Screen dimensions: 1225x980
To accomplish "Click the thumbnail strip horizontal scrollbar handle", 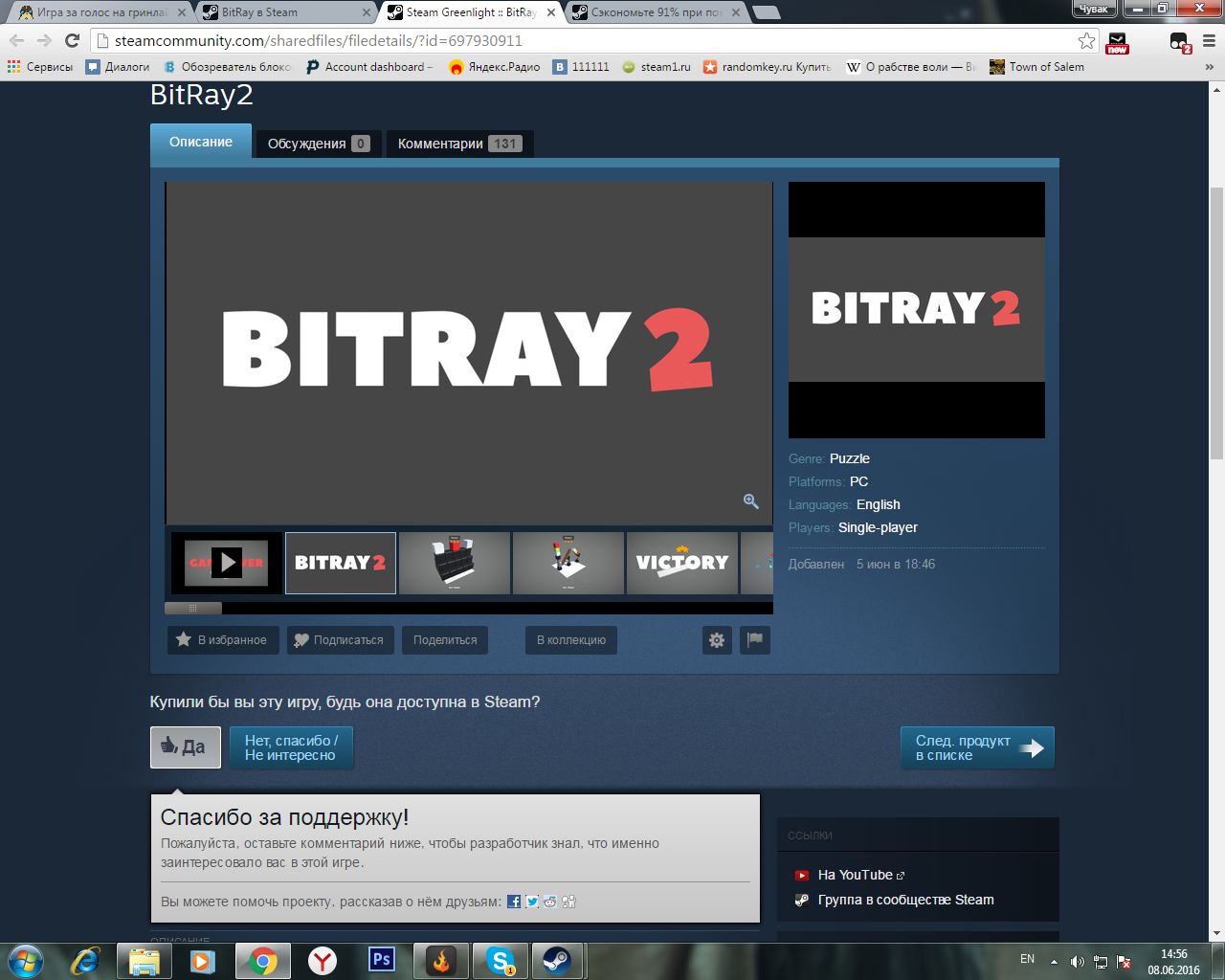I will [x=193, y=608].
